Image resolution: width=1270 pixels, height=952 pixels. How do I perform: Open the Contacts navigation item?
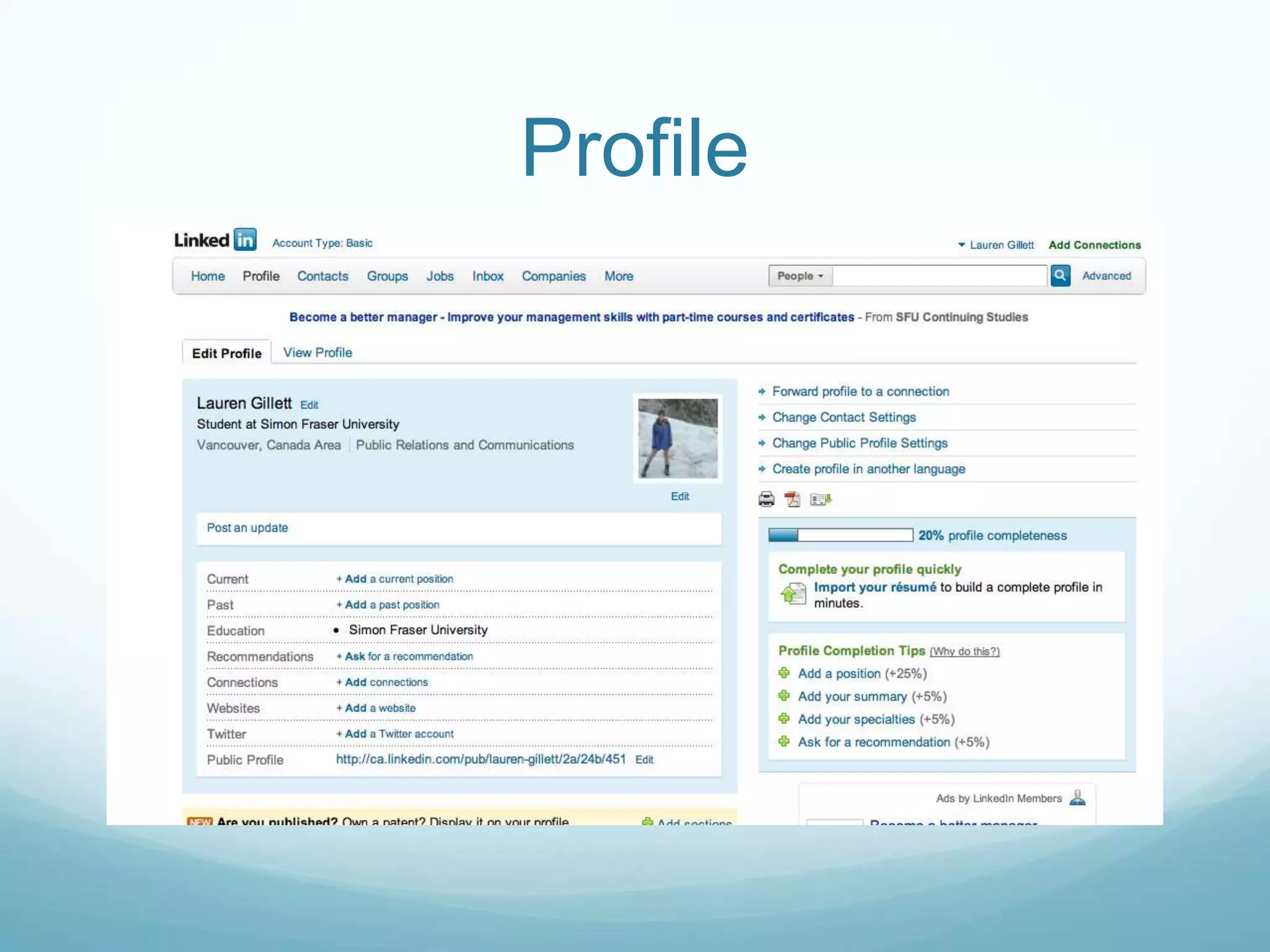tap(322, 276)
